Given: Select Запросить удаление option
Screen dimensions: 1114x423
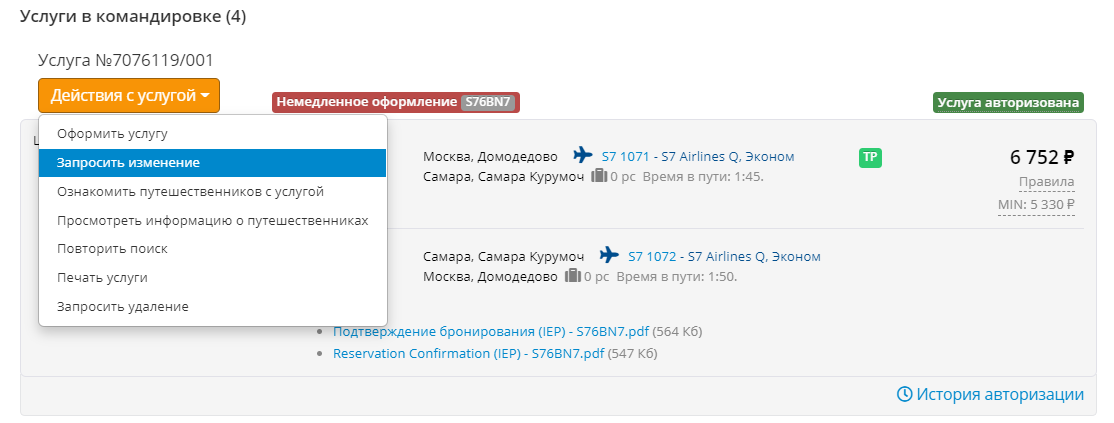Looking at the screenshot, I should (122, 307).
